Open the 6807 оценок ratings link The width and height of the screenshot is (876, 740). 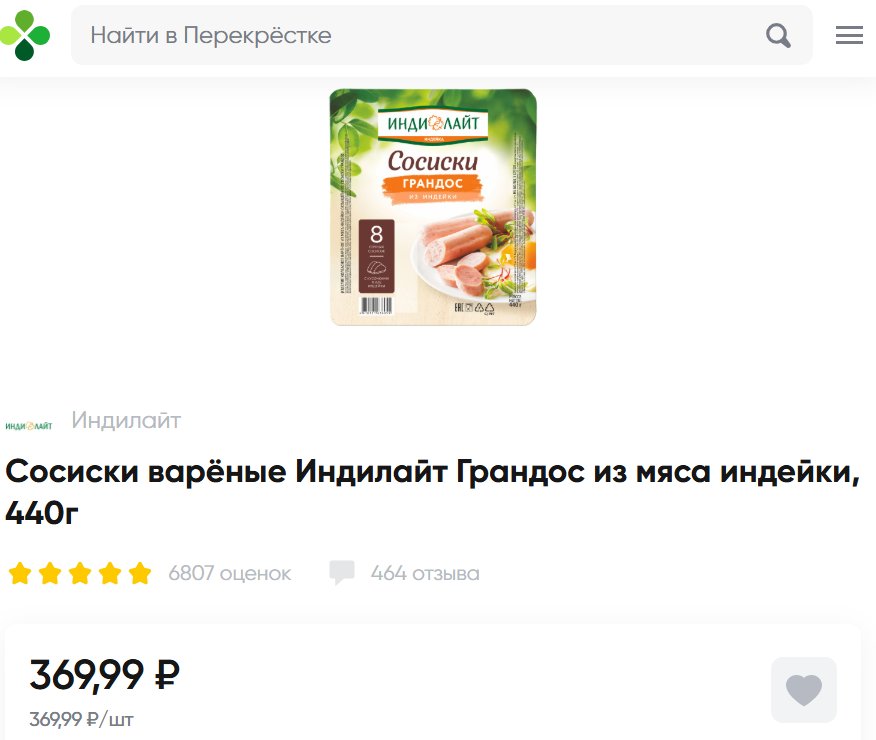click(230, 573)
